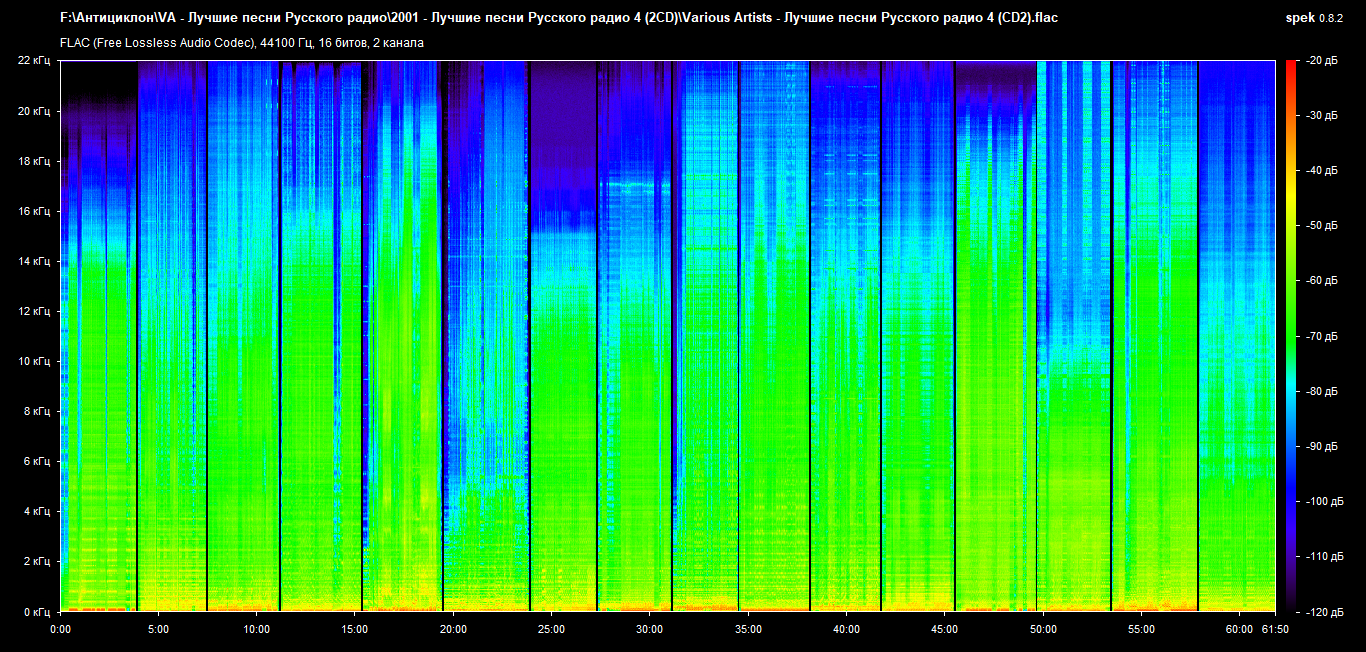Click the 20 кГц frequency axis label

(34, 111)
